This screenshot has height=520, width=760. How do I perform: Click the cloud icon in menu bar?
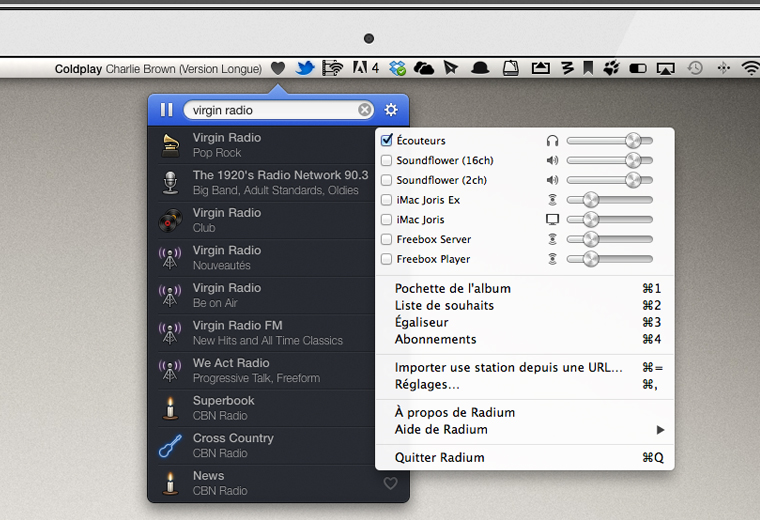tap(424, 68)
